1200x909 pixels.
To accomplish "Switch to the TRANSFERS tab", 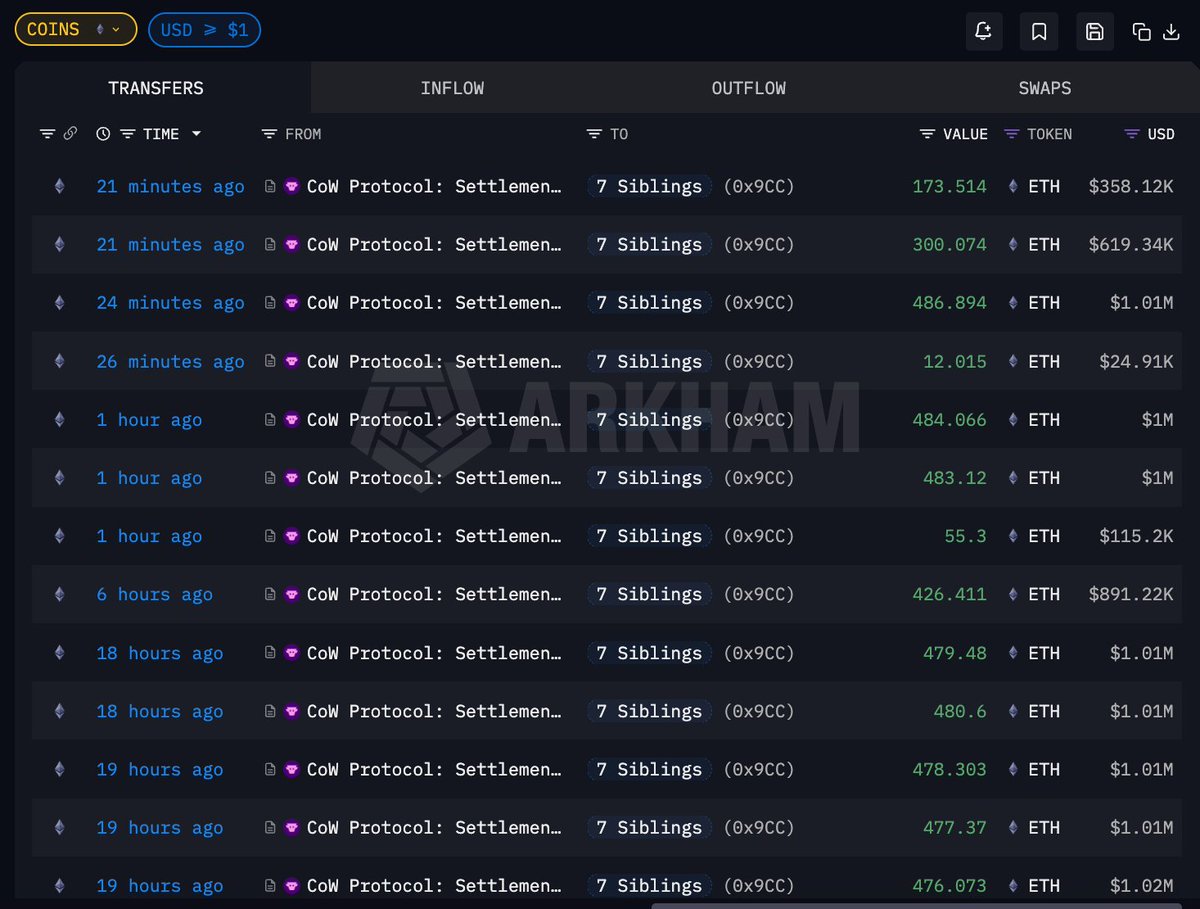I will pos(156,88).
